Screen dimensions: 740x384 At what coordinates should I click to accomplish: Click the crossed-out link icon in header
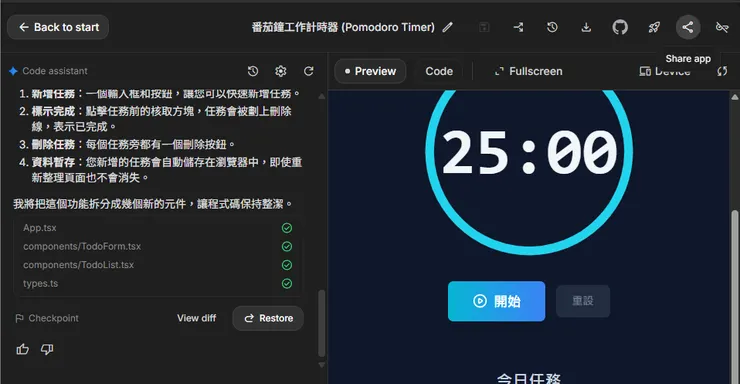pyautogui.click(x=722, y=27)
